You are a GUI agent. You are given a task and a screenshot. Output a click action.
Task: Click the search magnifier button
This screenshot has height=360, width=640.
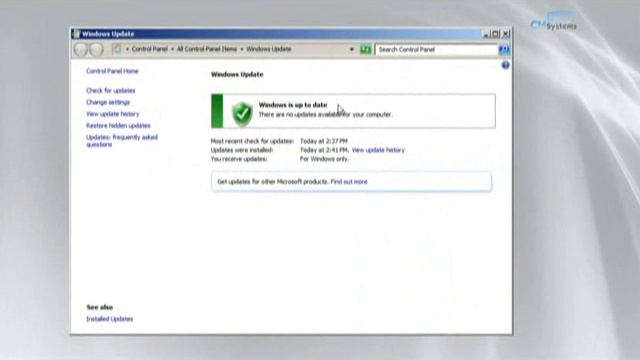point(504,50)
